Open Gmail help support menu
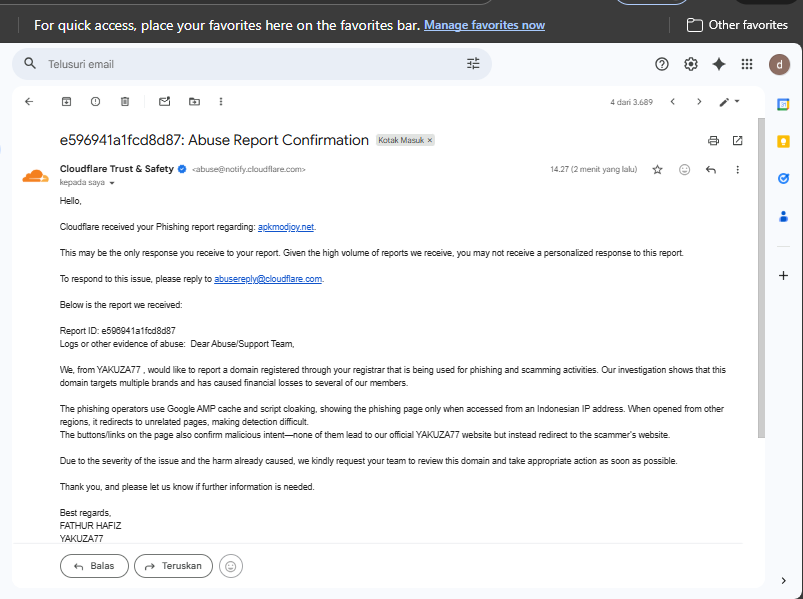This screenshot has height=599, width=803. 662,64
